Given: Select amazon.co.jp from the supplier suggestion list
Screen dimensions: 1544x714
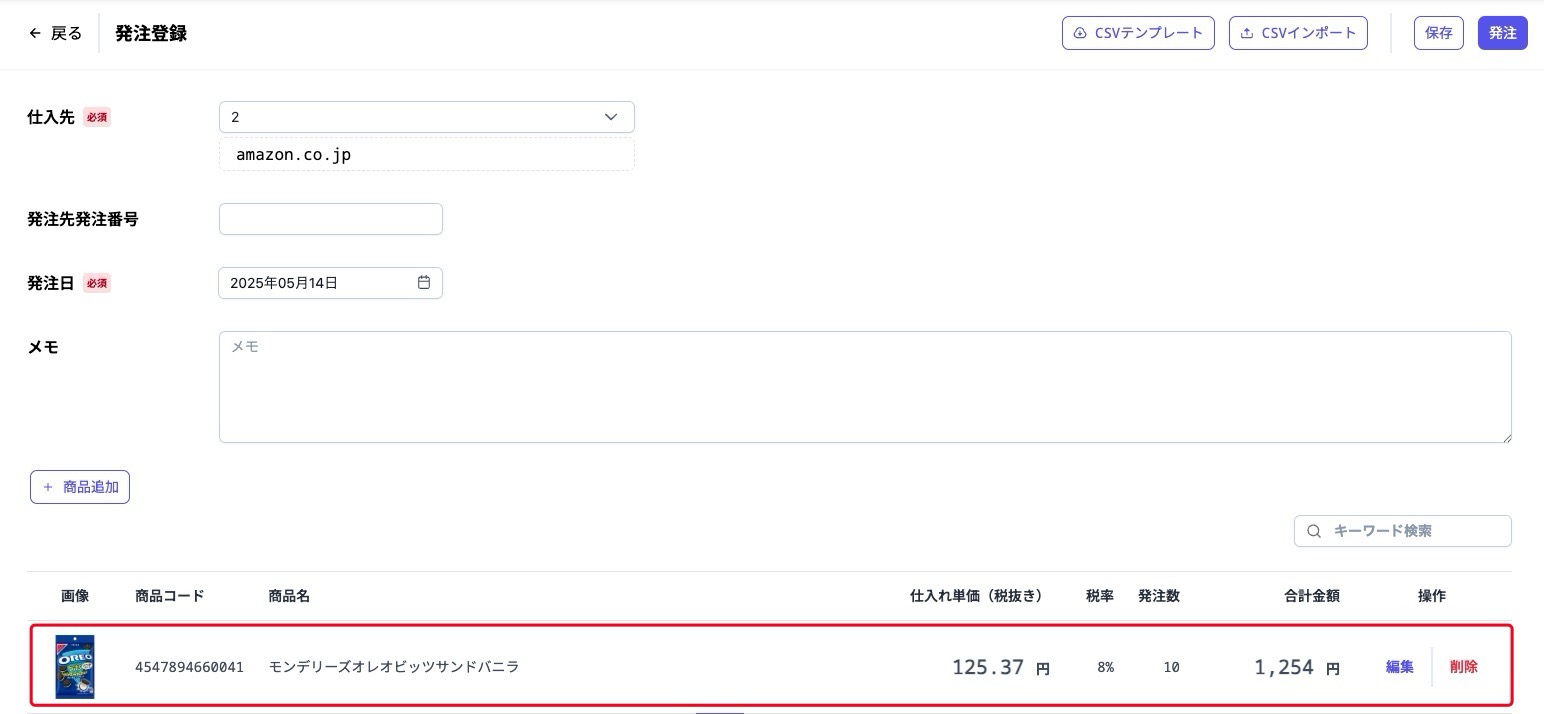Looking at the screenshot, I should click(293, 154).
